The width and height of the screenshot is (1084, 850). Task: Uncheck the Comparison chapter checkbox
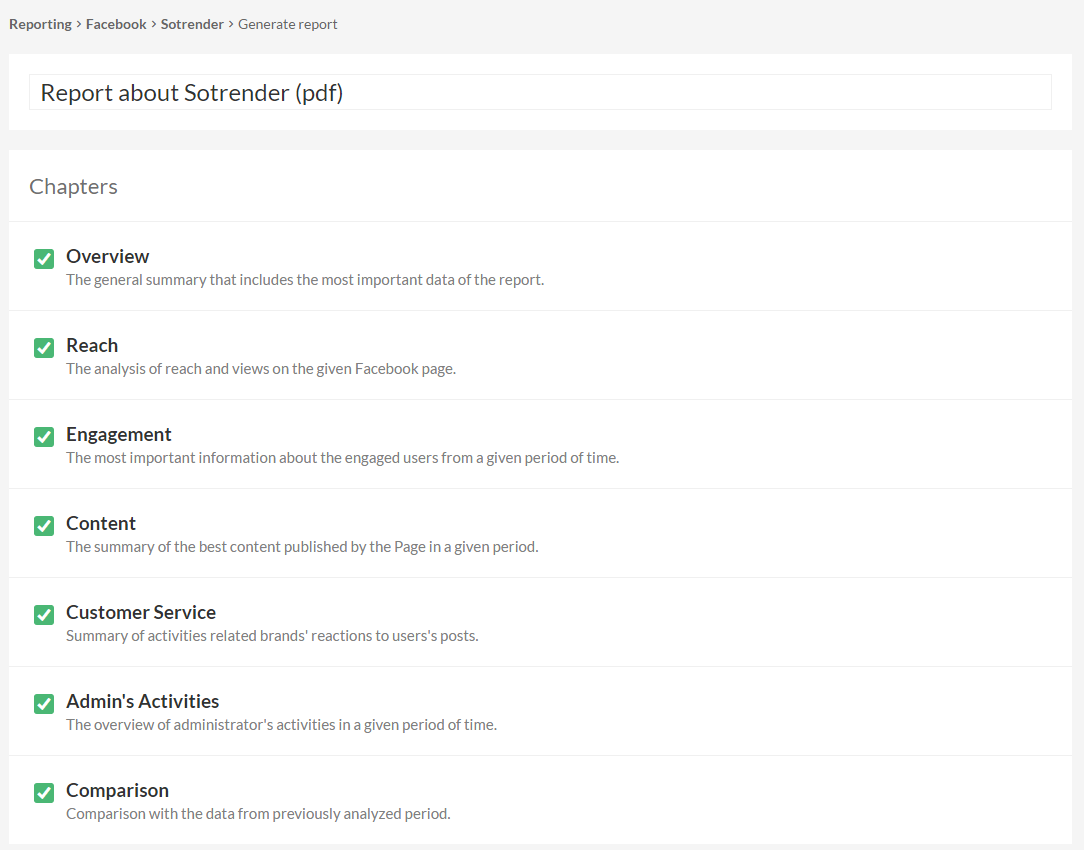[x=44, y=793]
